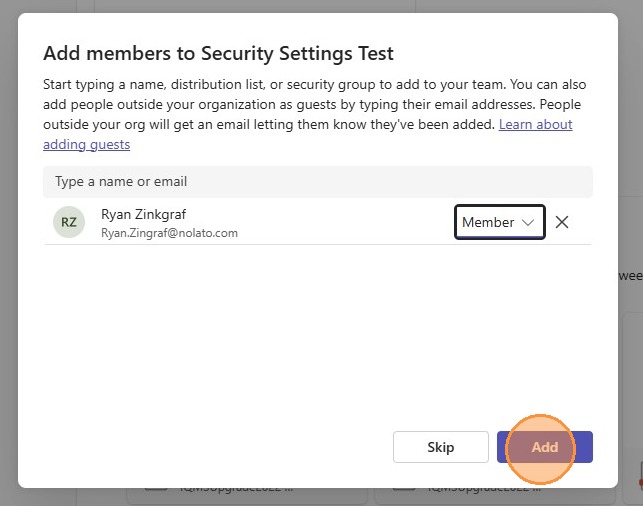The width and height of the screenshot is (643, 506).
Task: Click the RZ avatar circle
Action: [x=69, y=222]
